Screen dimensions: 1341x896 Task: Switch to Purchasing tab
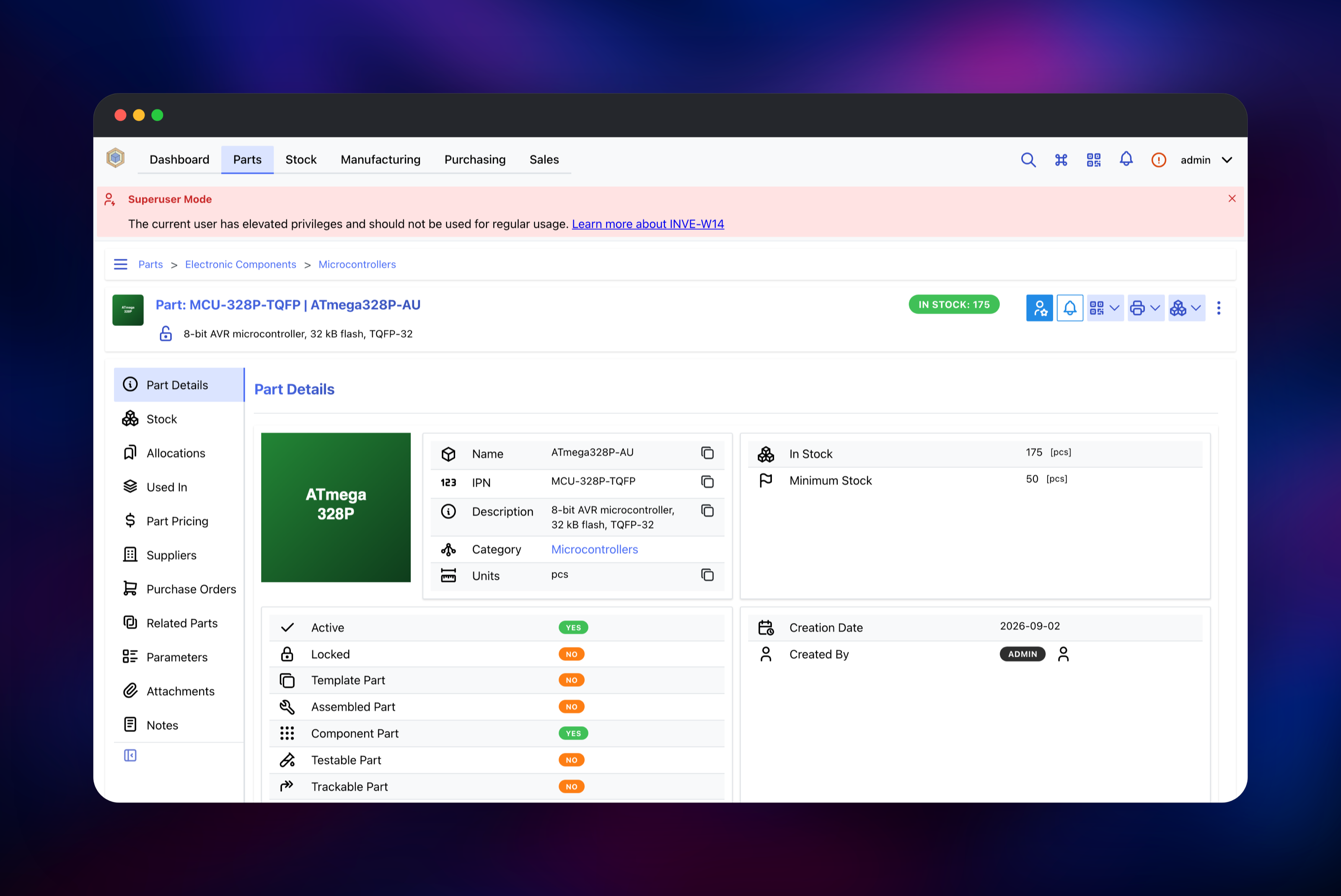475,160
